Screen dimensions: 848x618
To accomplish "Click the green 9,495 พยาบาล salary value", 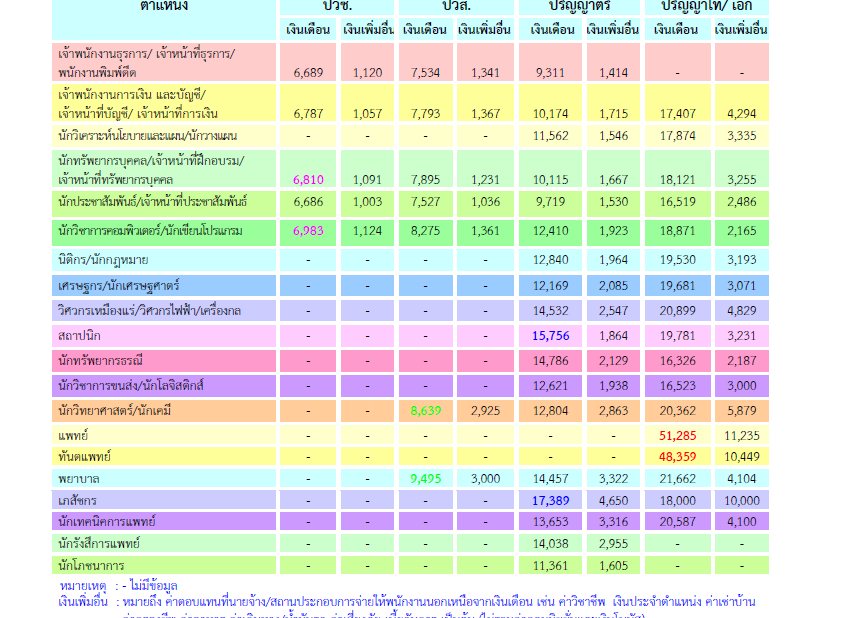I will [425, 478].
